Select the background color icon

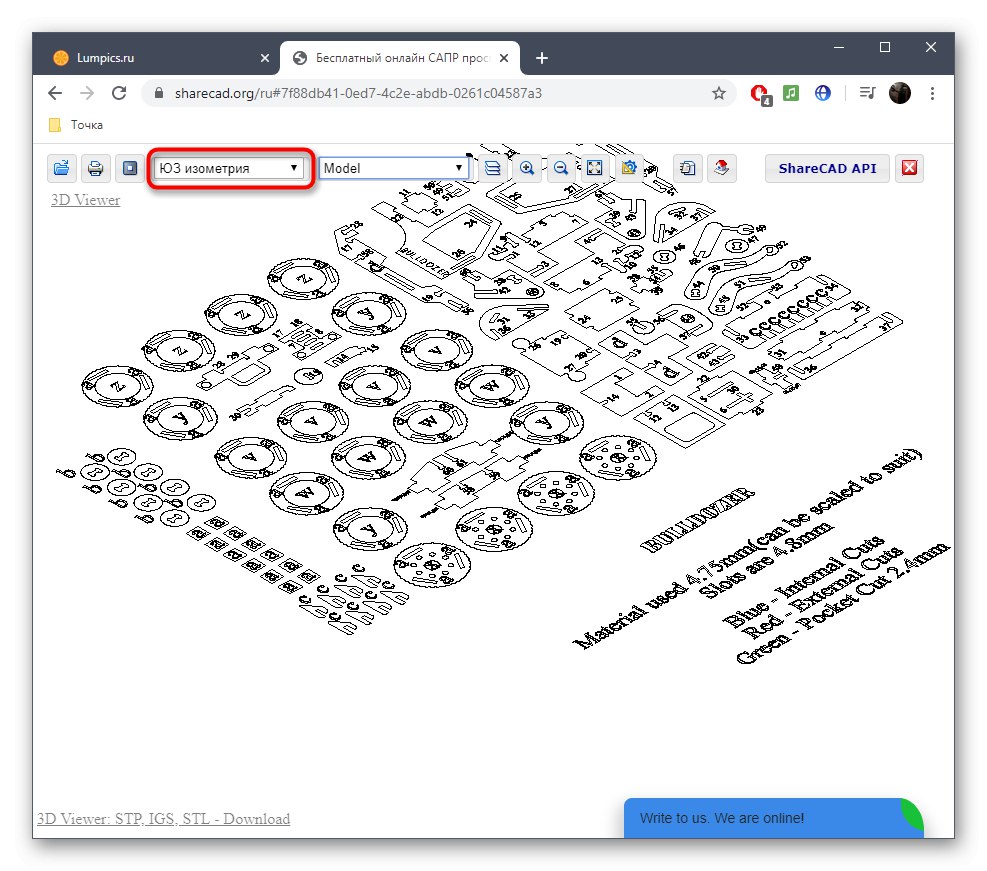pyautogui.click(x=129, y=168)
